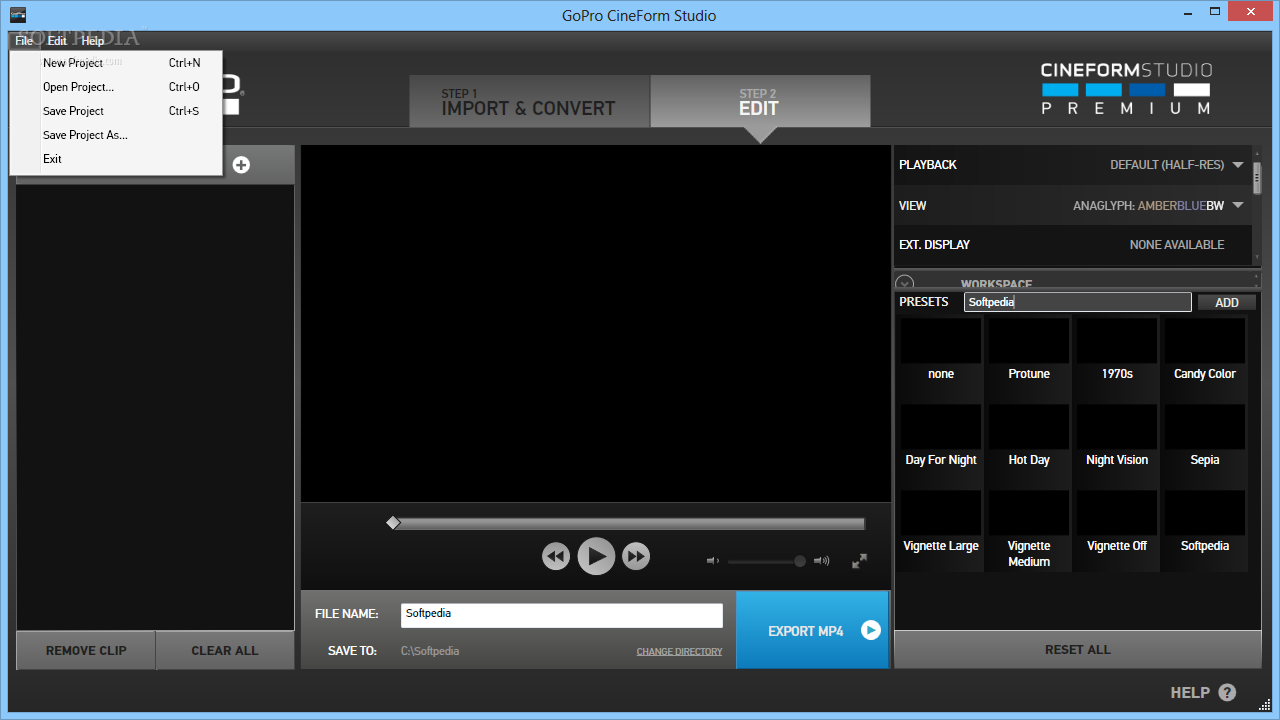Select the none preset thumbnail
Viewport: 1280px width, 720px height.
[x=941, y=341]
